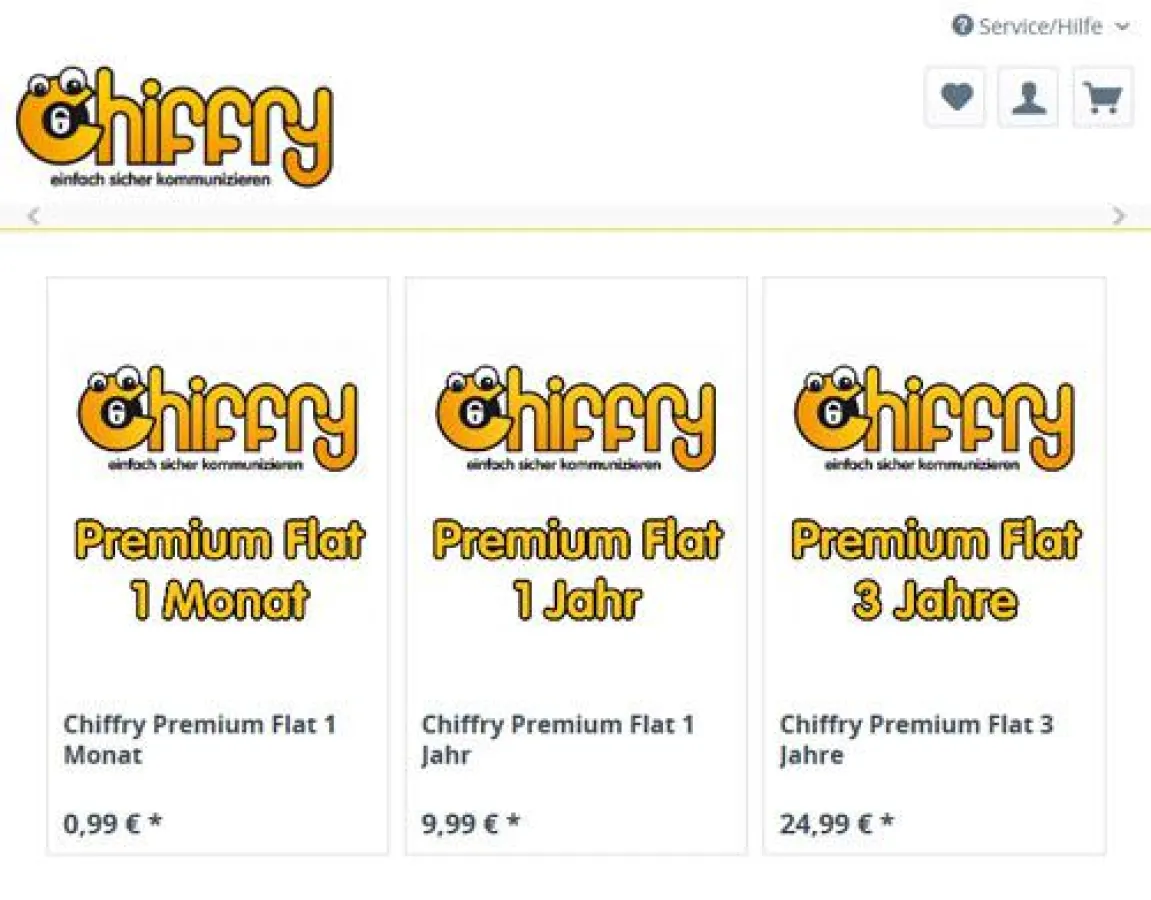This screenshot has height=900, width=1151.
Task: Open the Chiffry Premium Flat 3 Jahre product
Action: [x=917, y=740]
